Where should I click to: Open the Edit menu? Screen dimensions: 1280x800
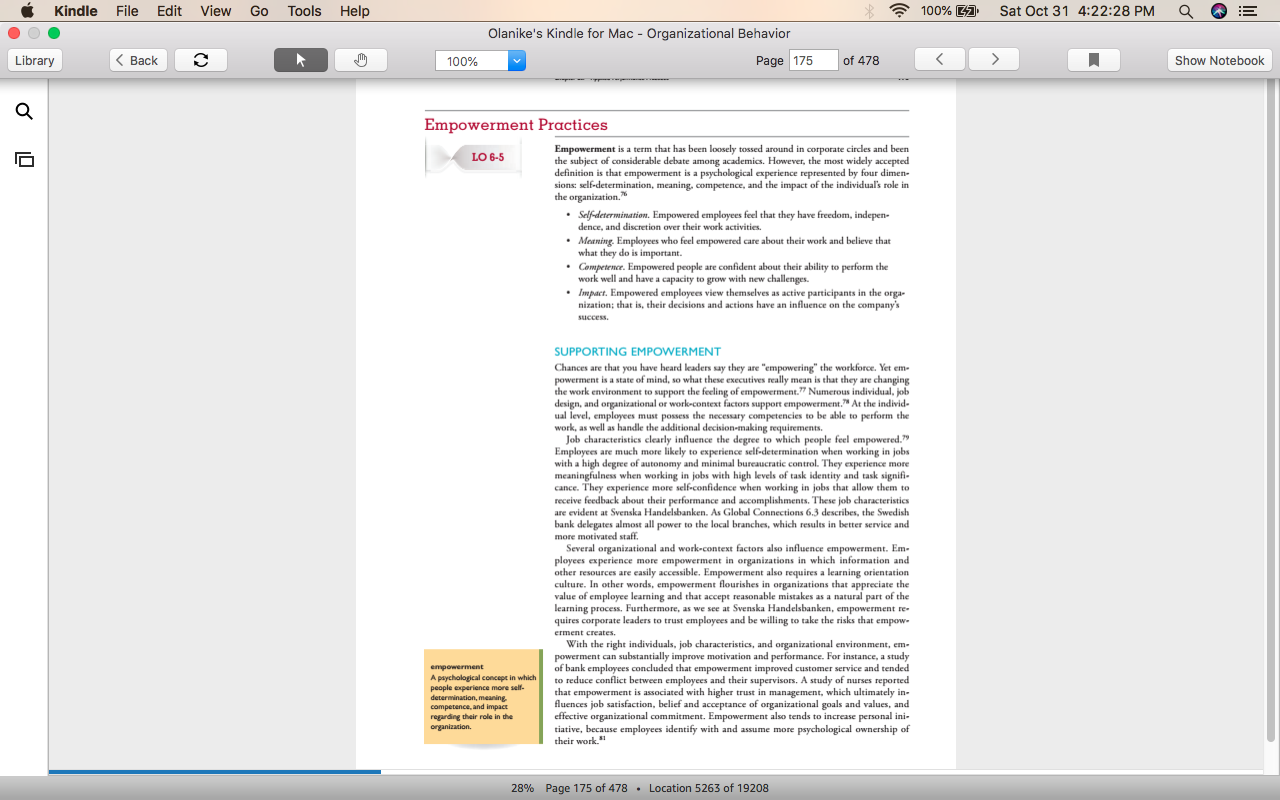coord(169,11)
